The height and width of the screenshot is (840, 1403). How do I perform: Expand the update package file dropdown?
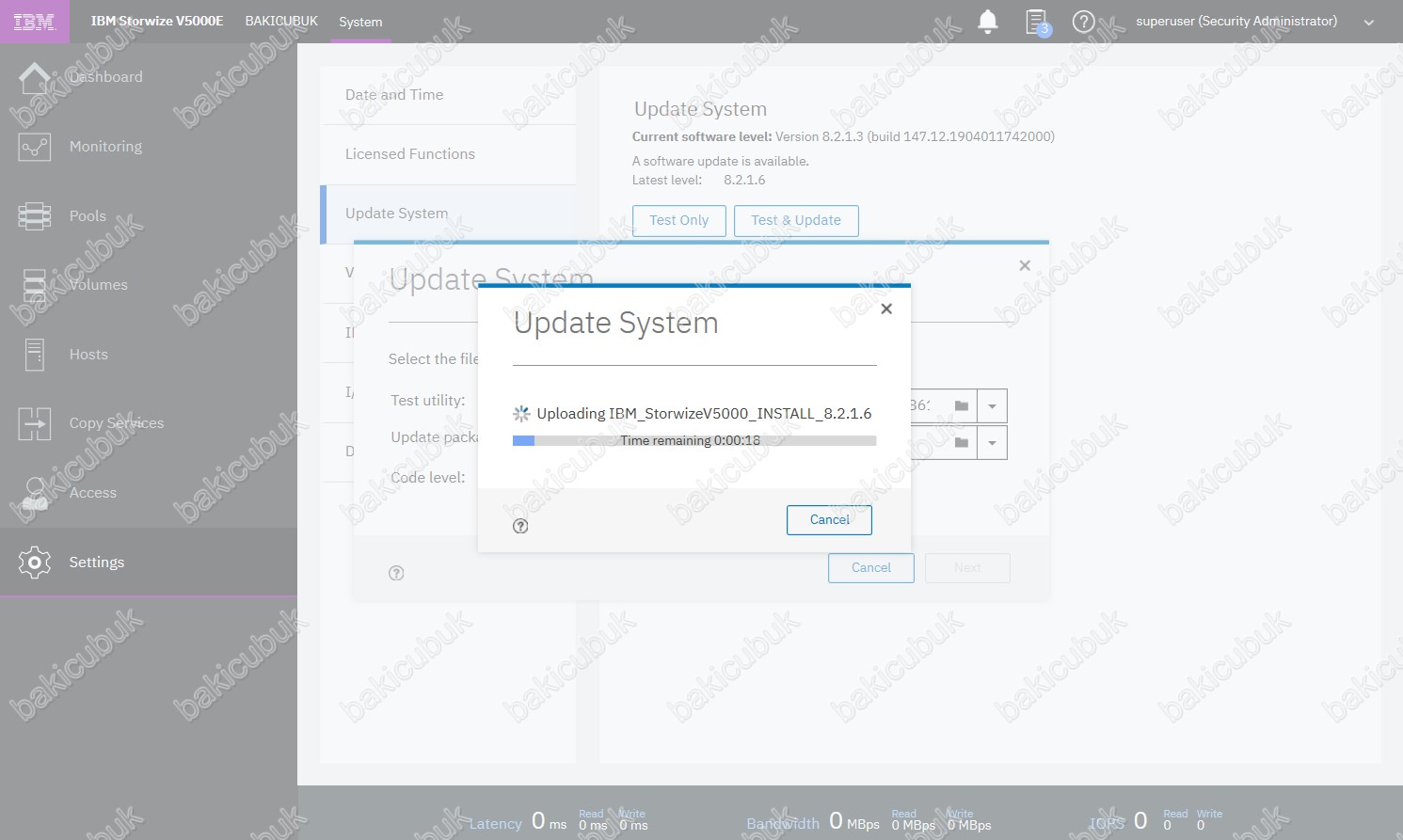tap(992, 443)
